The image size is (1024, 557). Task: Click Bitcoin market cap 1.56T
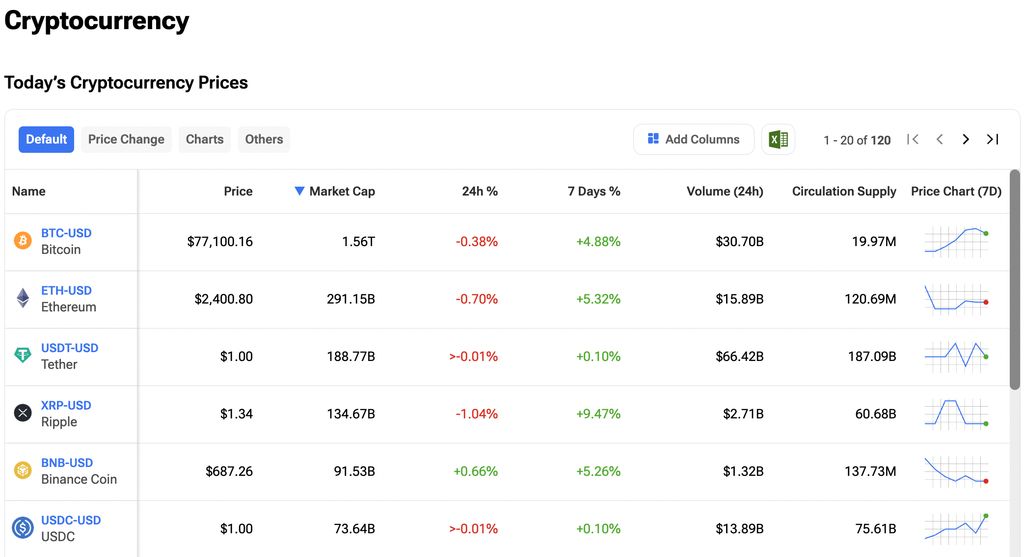point(359,242)
